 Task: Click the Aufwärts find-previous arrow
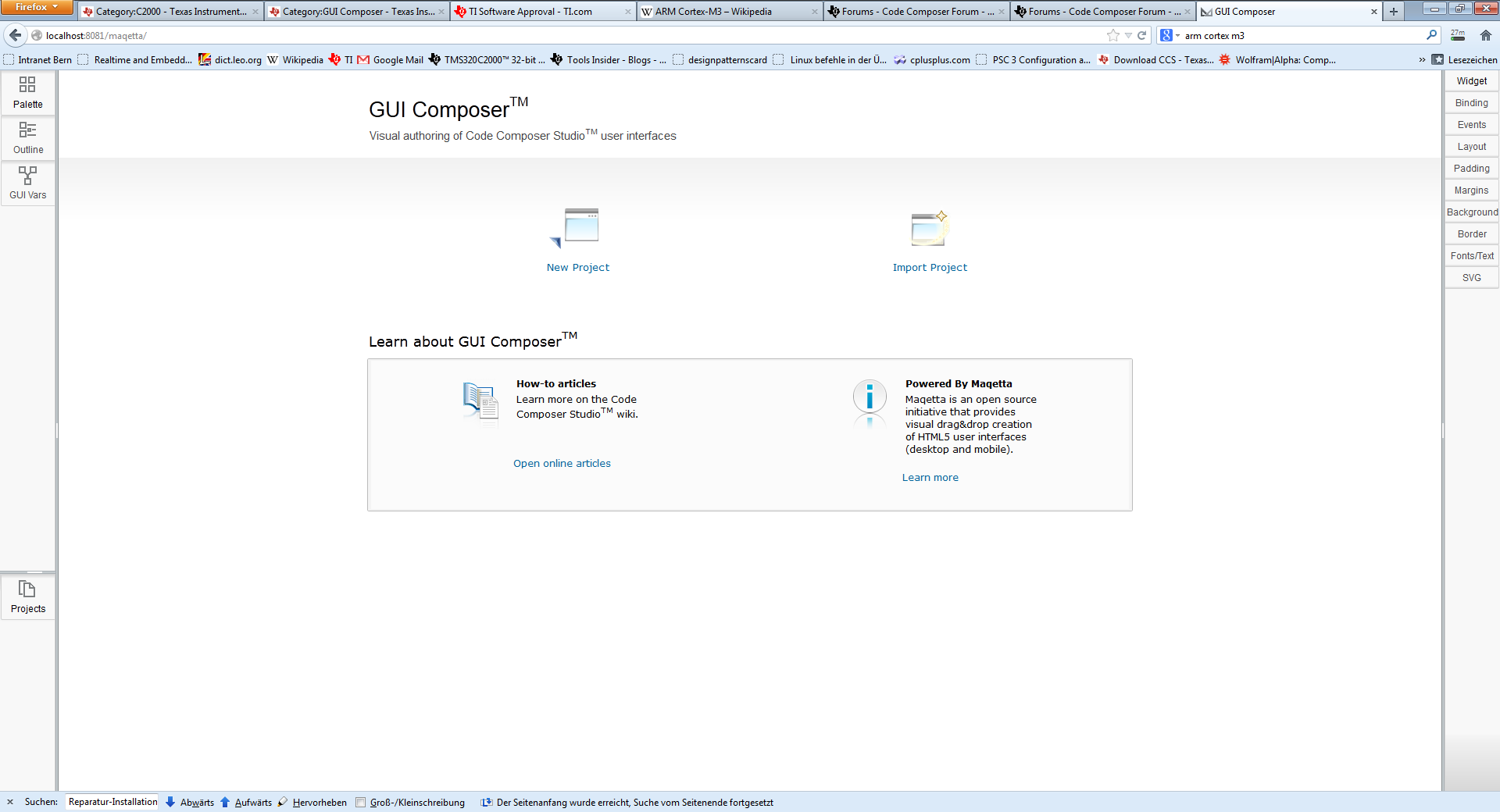click(x=246, y=802)
